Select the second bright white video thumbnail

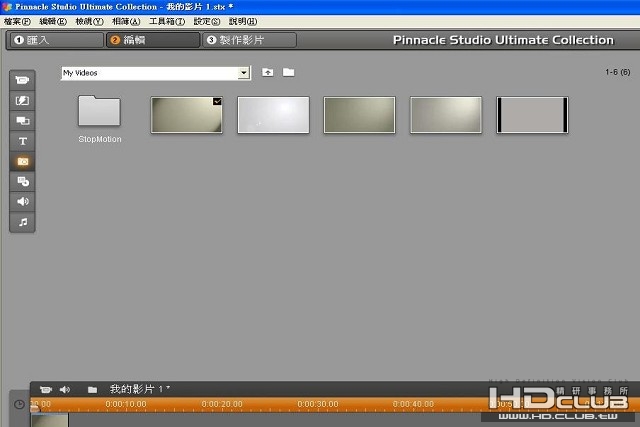273,115
